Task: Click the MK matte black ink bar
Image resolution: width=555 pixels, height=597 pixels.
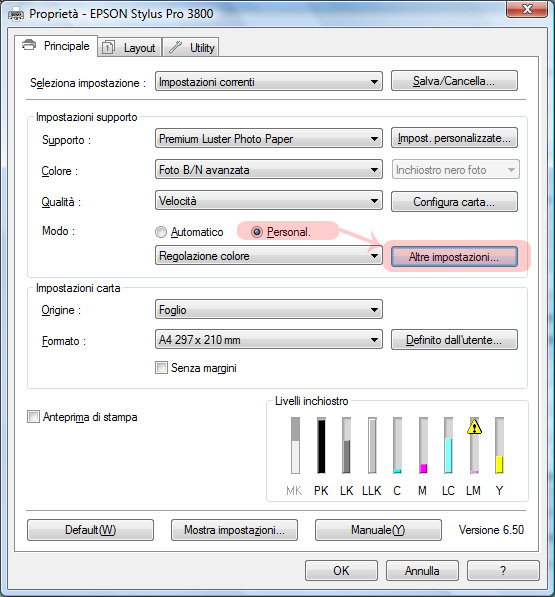Action: (x=295, y=445)
